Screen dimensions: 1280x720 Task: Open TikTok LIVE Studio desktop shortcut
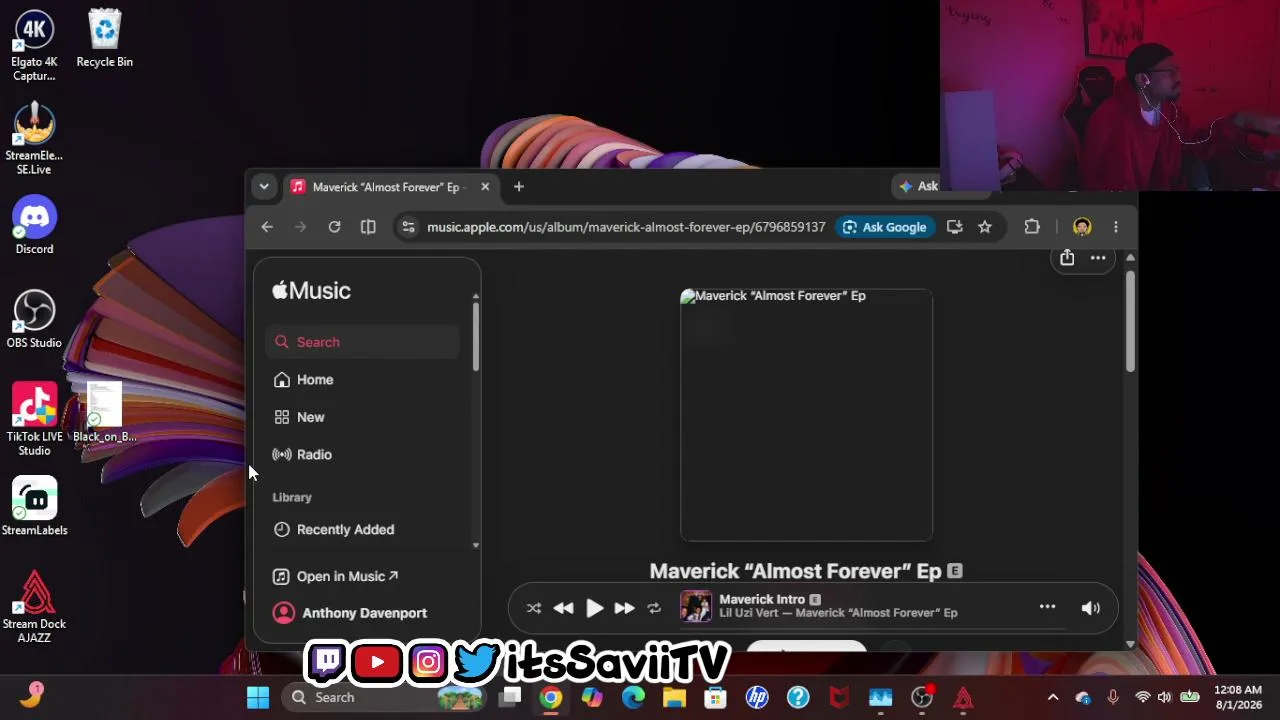point(34,420)
